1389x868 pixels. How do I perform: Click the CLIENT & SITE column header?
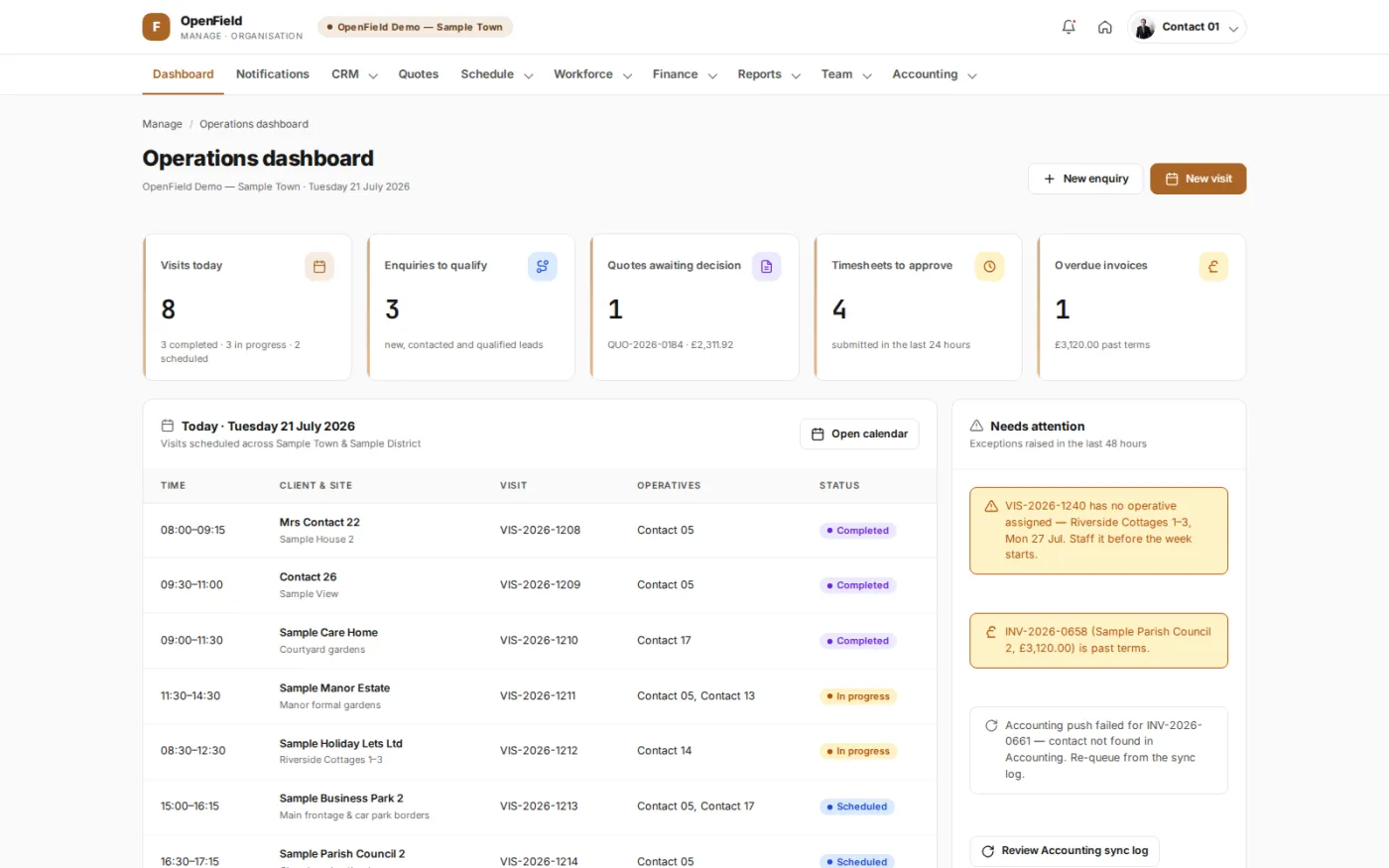point(316,485)
